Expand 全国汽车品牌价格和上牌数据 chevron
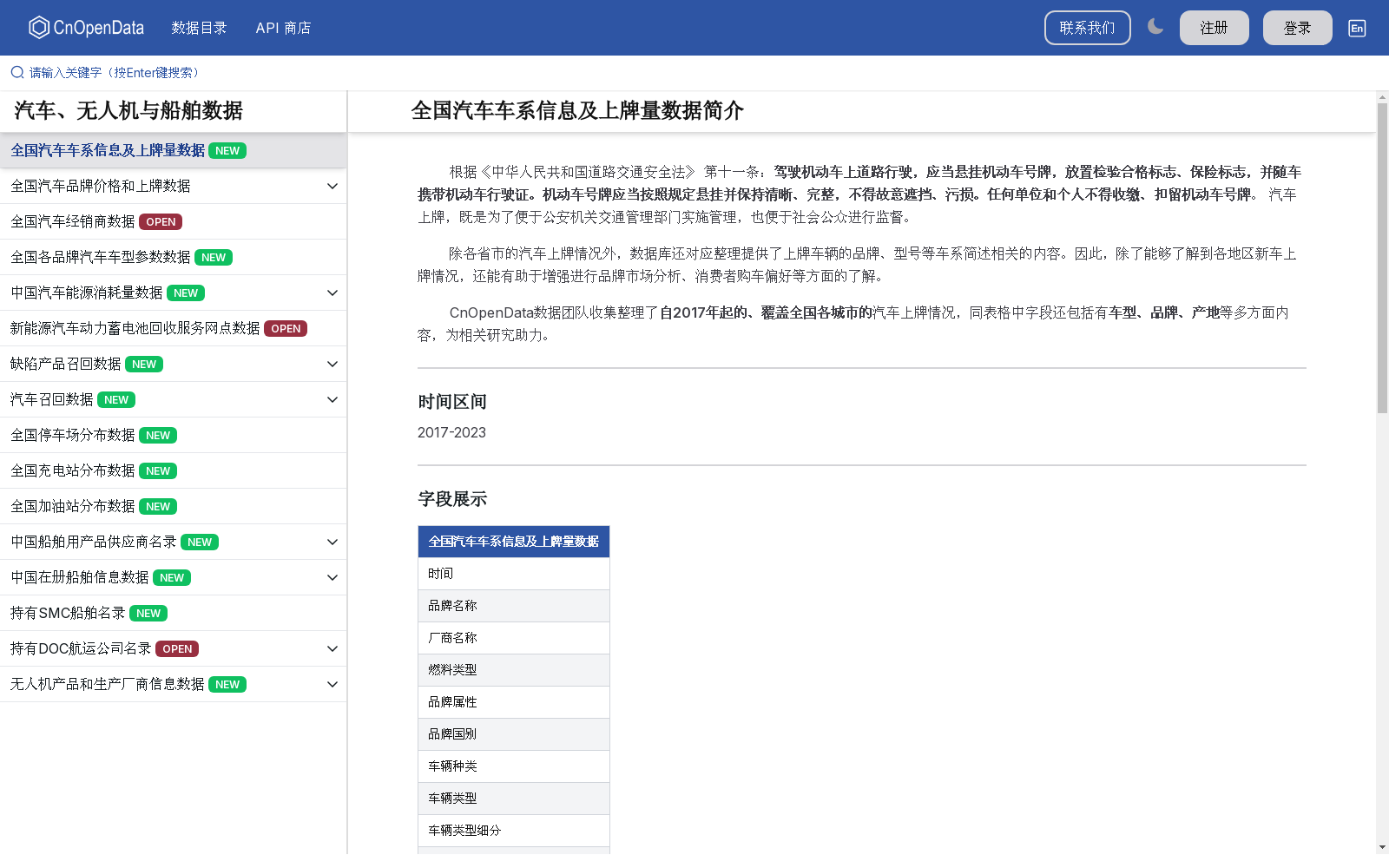This screenshot has width=1389, height=868. click(x=332, y=186)
